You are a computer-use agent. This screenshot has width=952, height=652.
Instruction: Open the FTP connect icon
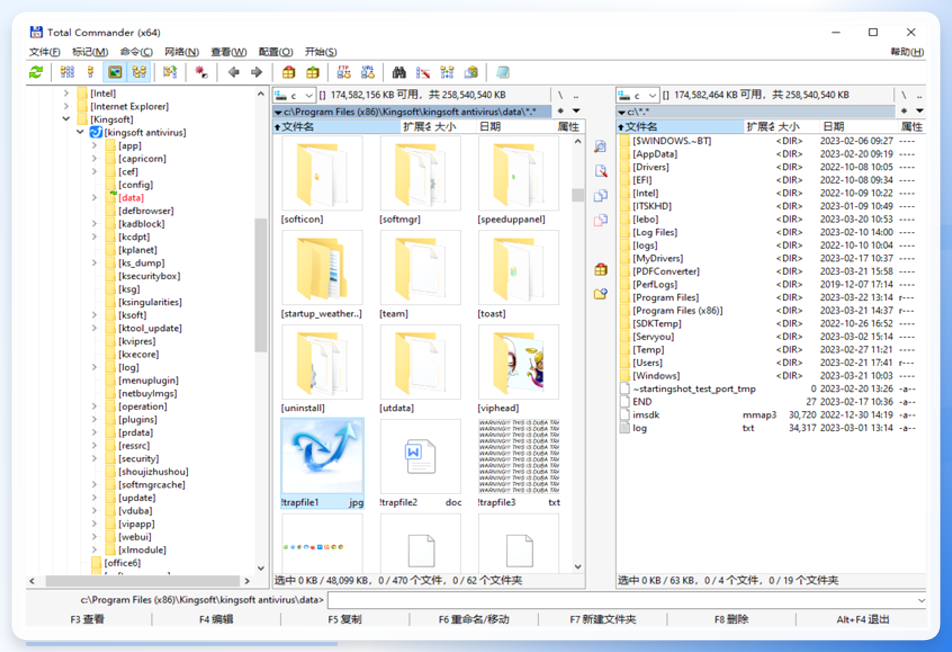tap(344, 72)
